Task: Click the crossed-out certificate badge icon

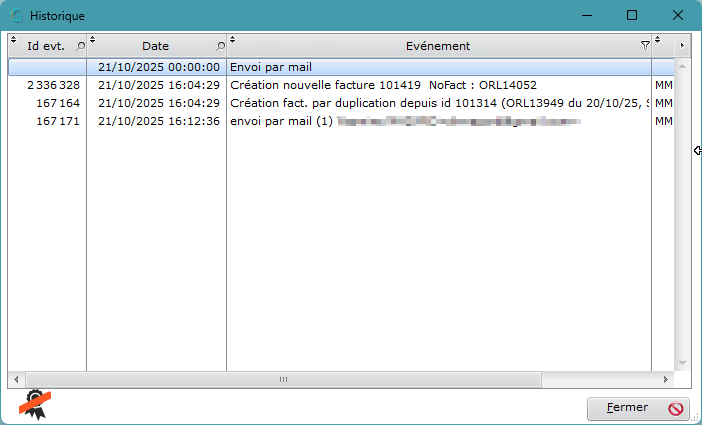Action: (35, 404)
